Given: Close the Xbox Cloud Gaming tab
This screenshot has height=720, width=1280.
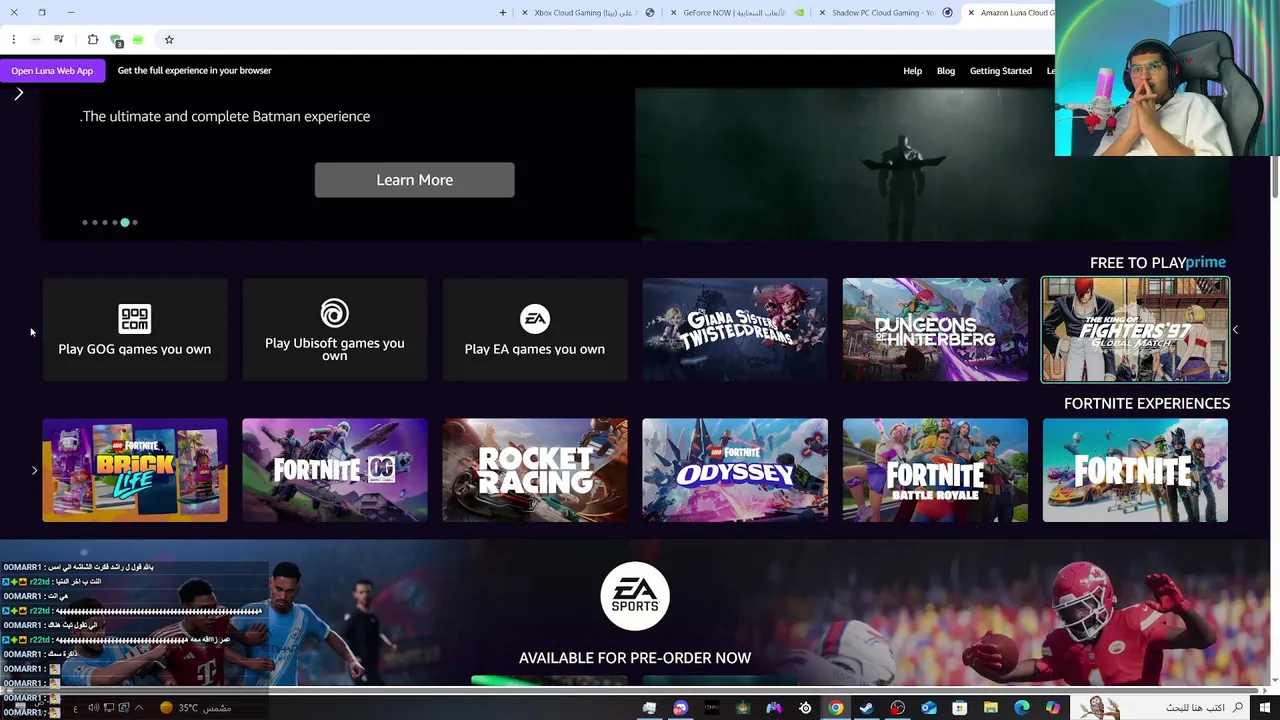Looking at the screenshot, I should (x=525, y=13).
